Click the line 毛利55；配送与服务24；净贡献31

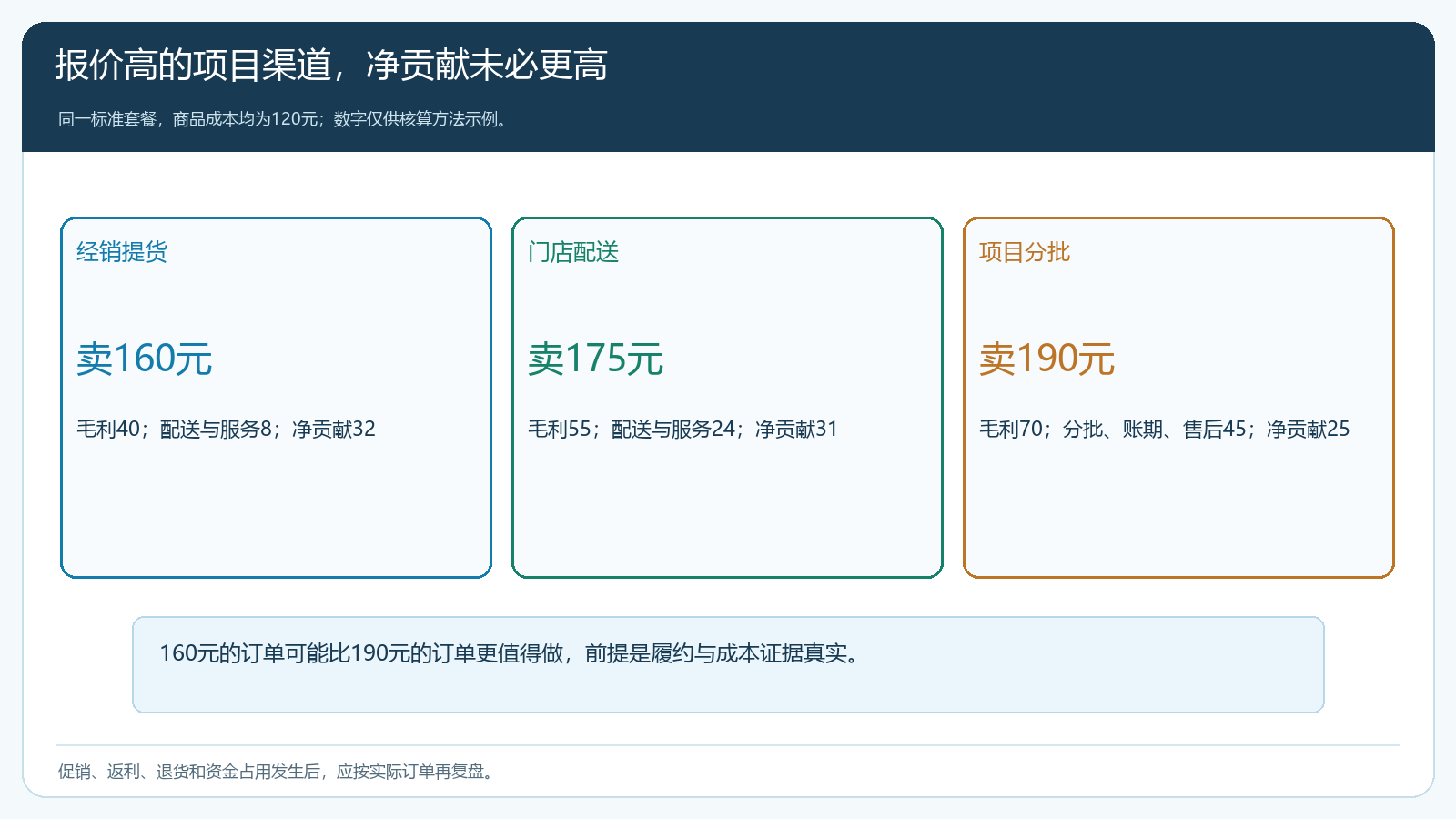pyautogui.click(x=682, y=429)
